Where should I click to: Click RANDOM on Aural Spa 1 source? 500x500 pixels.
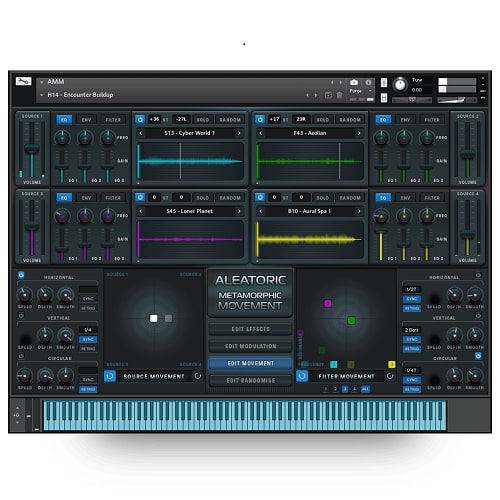(350, 198)
